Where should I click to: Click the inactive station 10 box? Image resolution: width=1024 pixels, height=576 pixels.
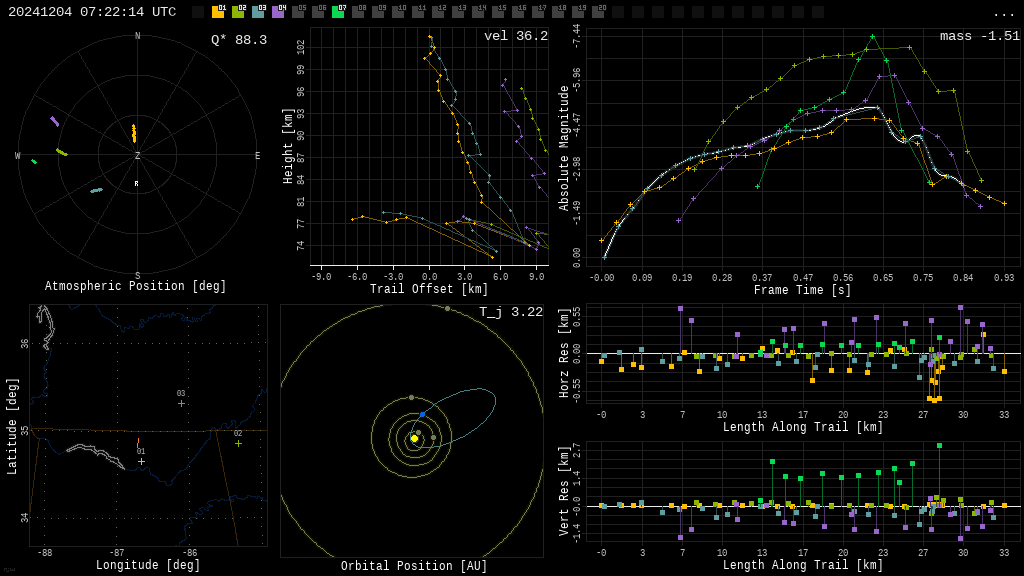coord(398,12)
